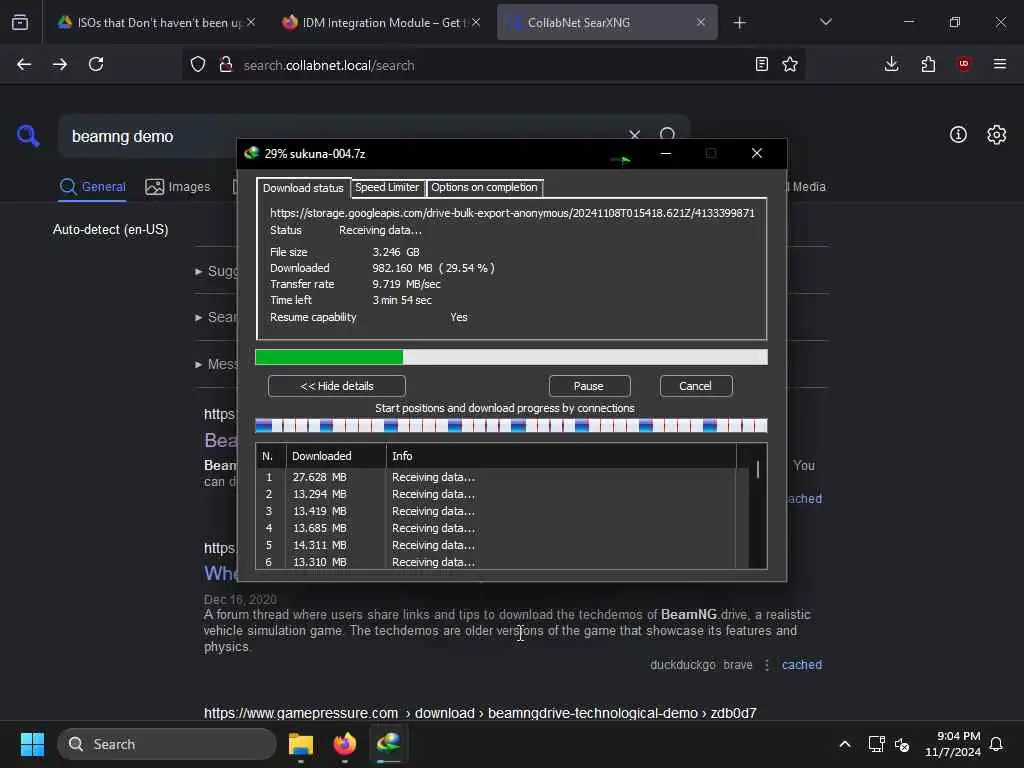Screen dimensions: 1024x768
Task: Select the General search category
Action: click(x=92, y=187)
